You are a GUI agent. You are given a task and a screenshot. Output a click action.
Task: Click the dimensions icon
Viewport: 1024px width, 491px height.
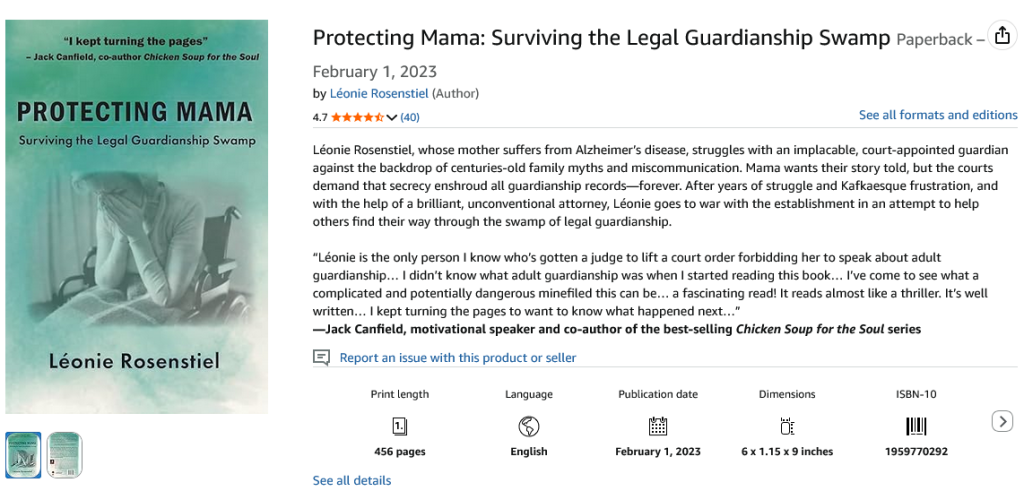coord(786,426)
